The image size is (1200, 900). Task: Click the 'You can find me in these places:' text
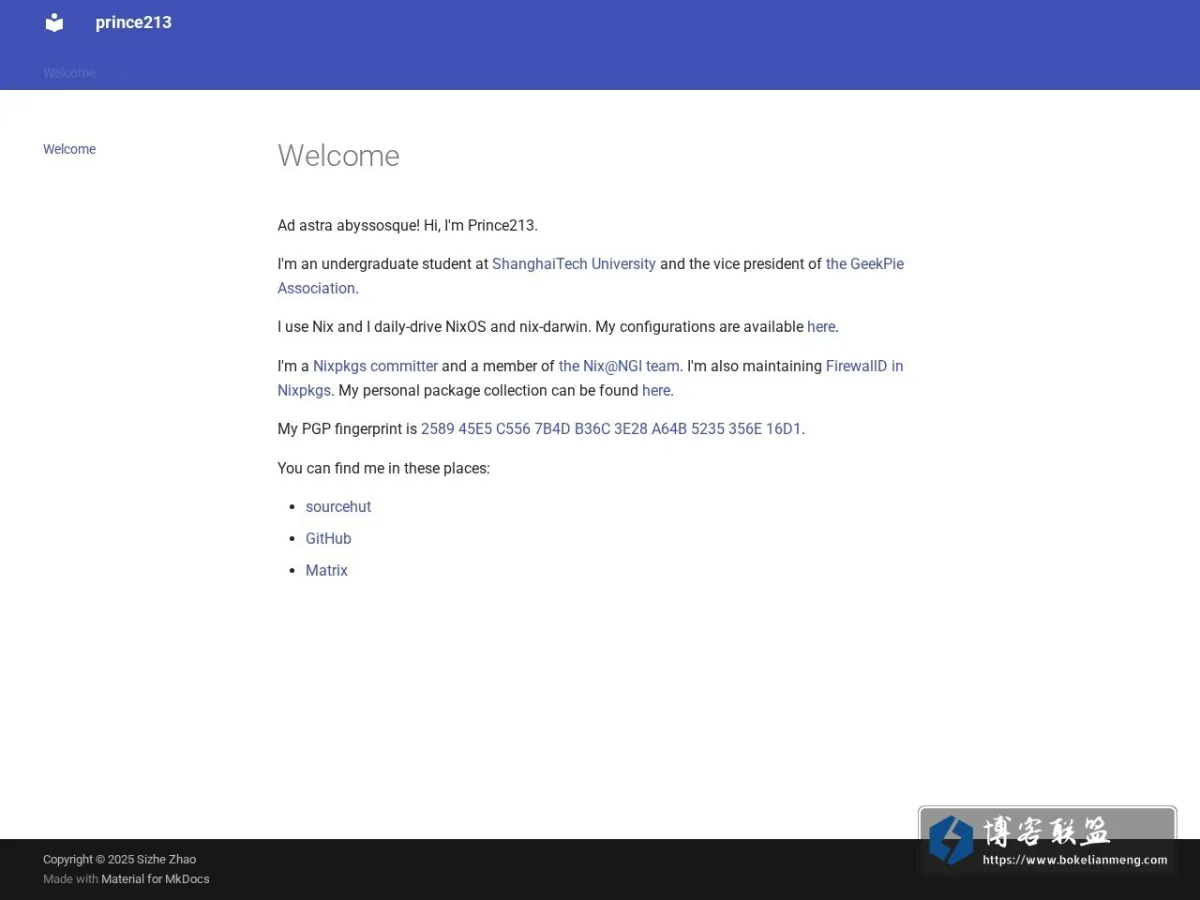tap(384, 468)
